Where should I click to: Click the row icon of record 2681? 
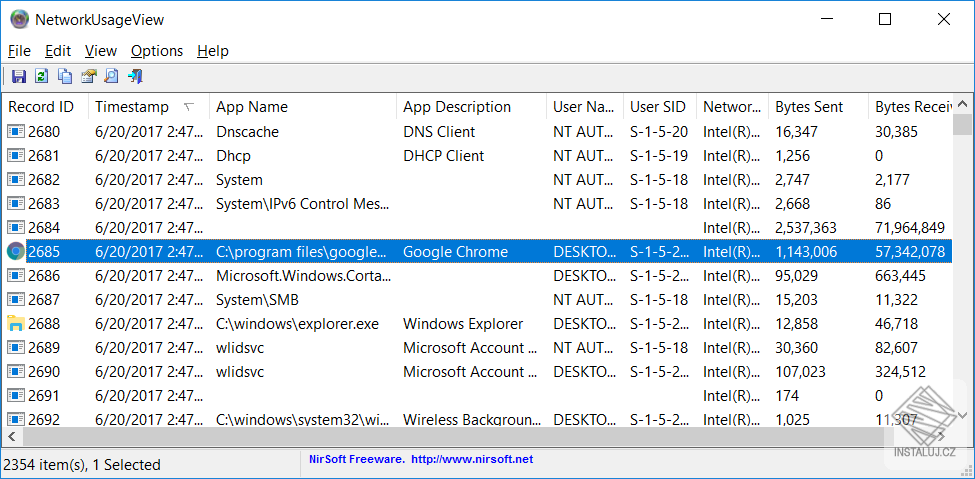[16, 156]
